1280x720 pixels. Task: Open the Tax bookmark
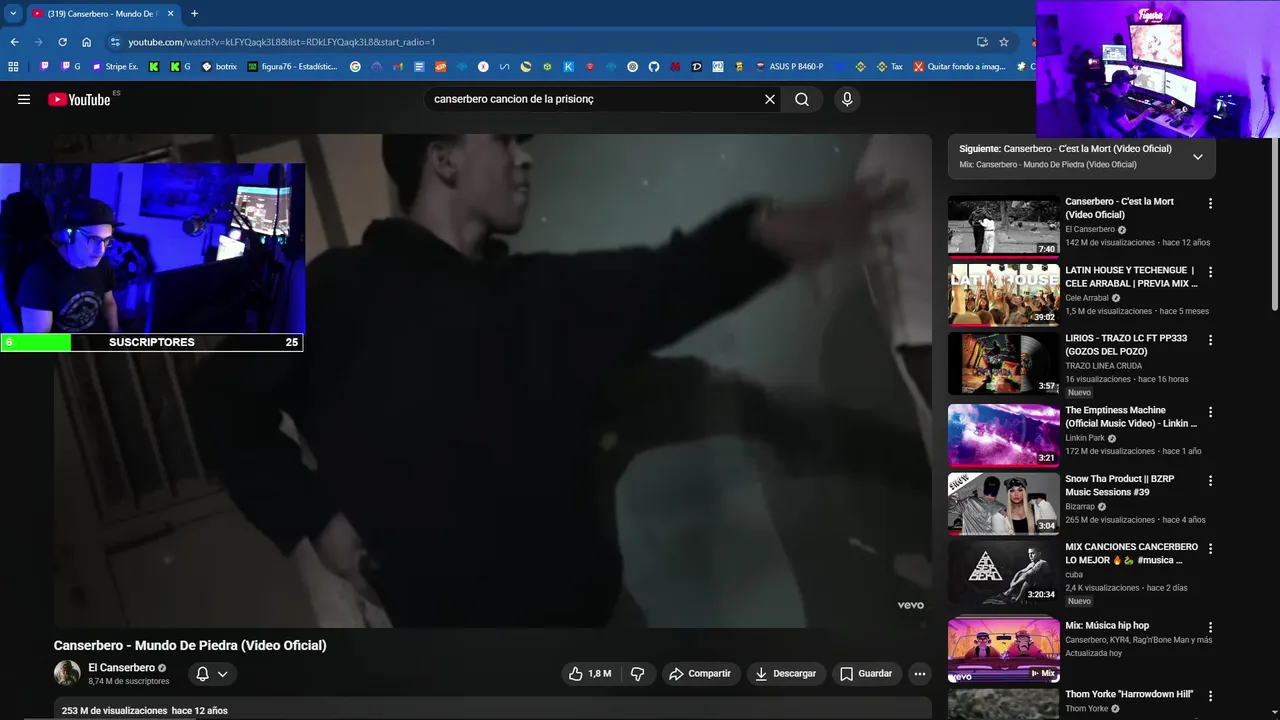[890, 67]
